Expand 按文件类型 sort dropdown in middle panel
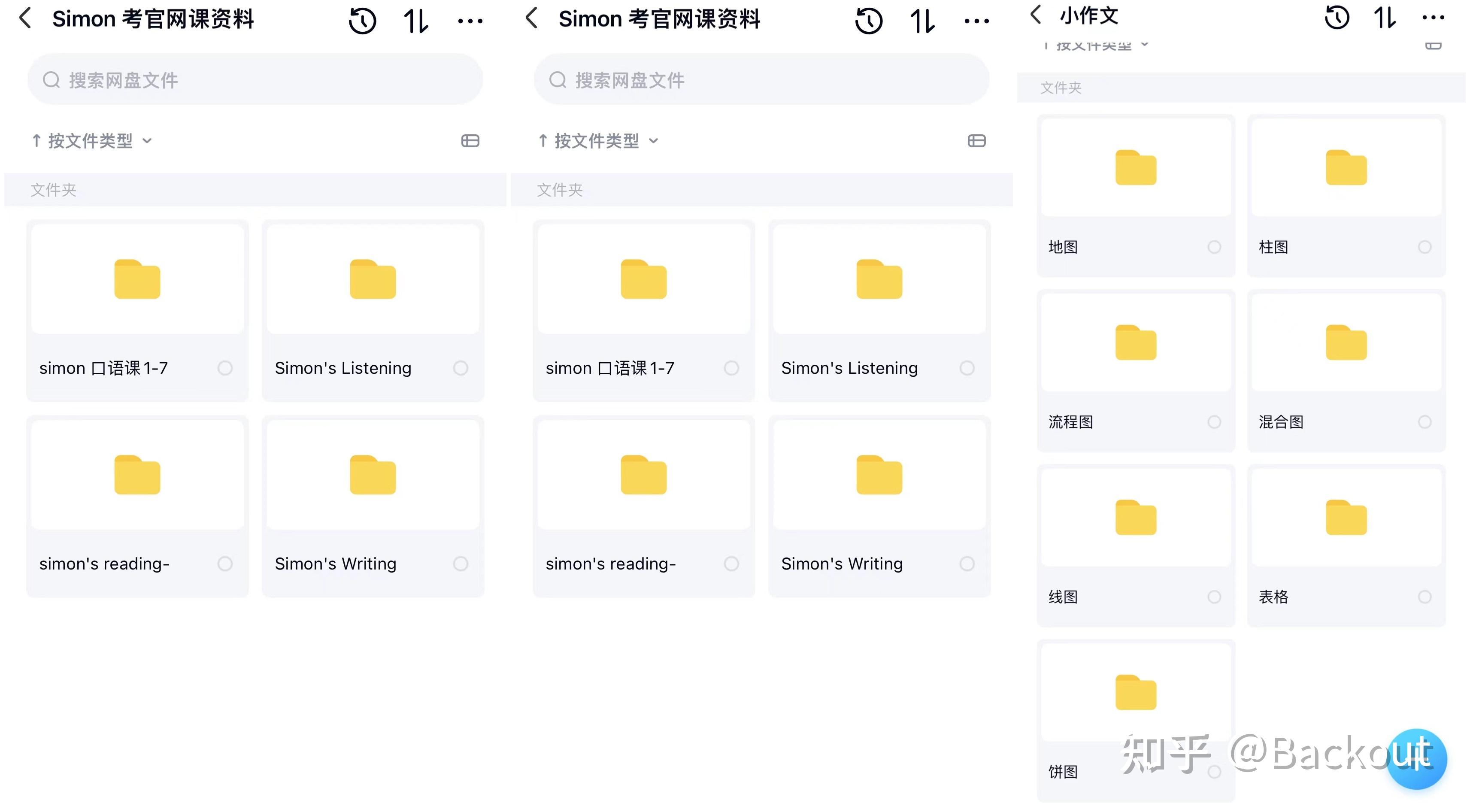 (598, 141)
